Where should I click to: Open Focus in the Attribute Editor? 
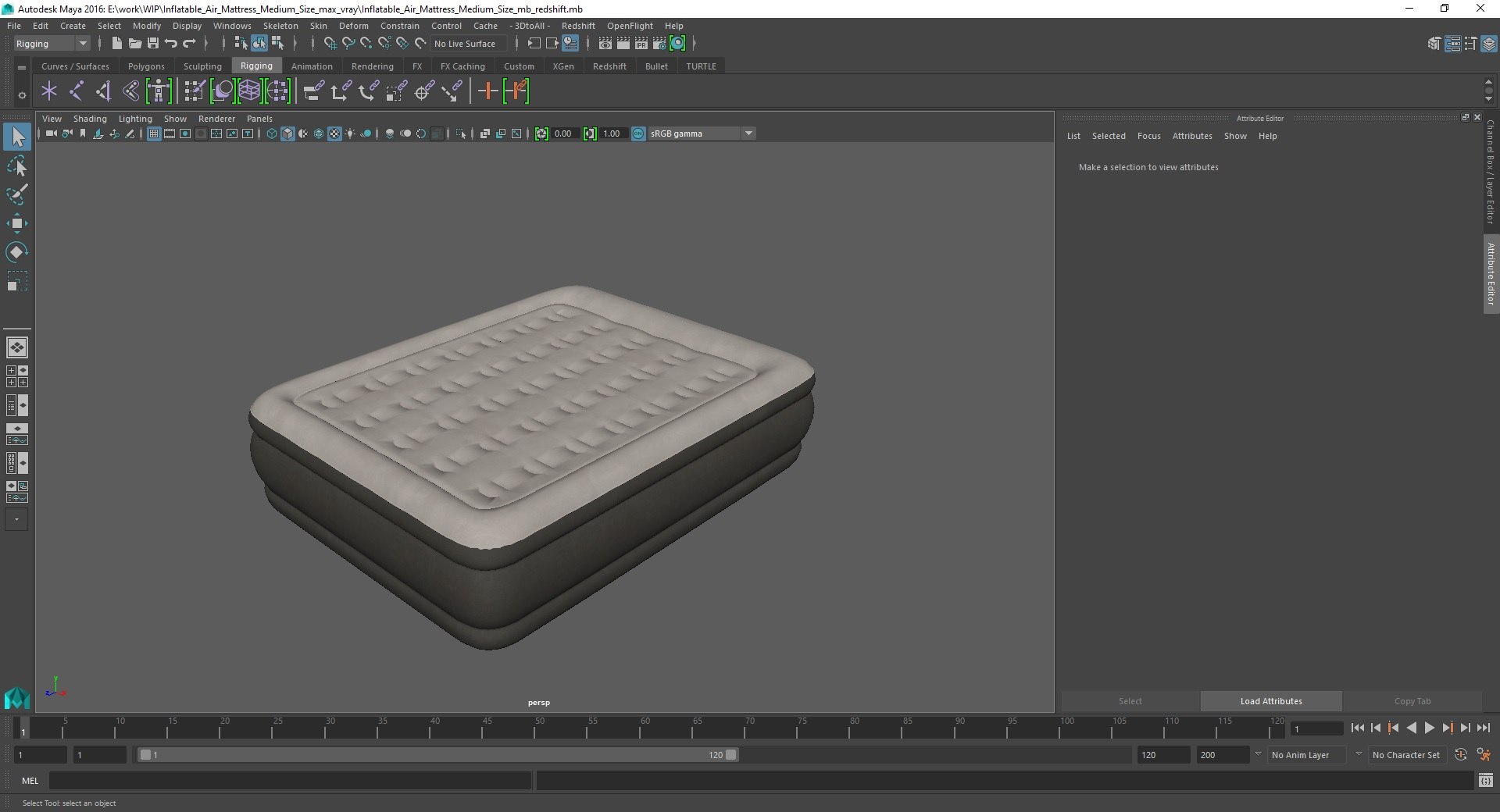coord(1148,136)
